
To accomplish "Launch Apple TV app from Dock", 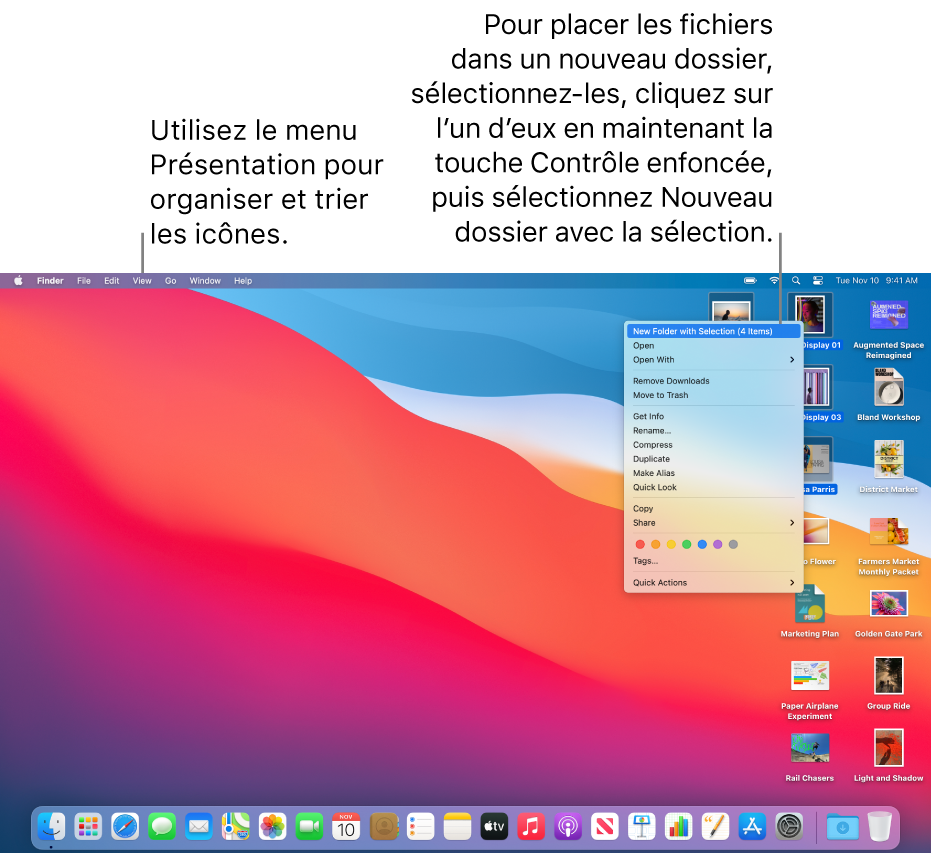I will (494, 826).
